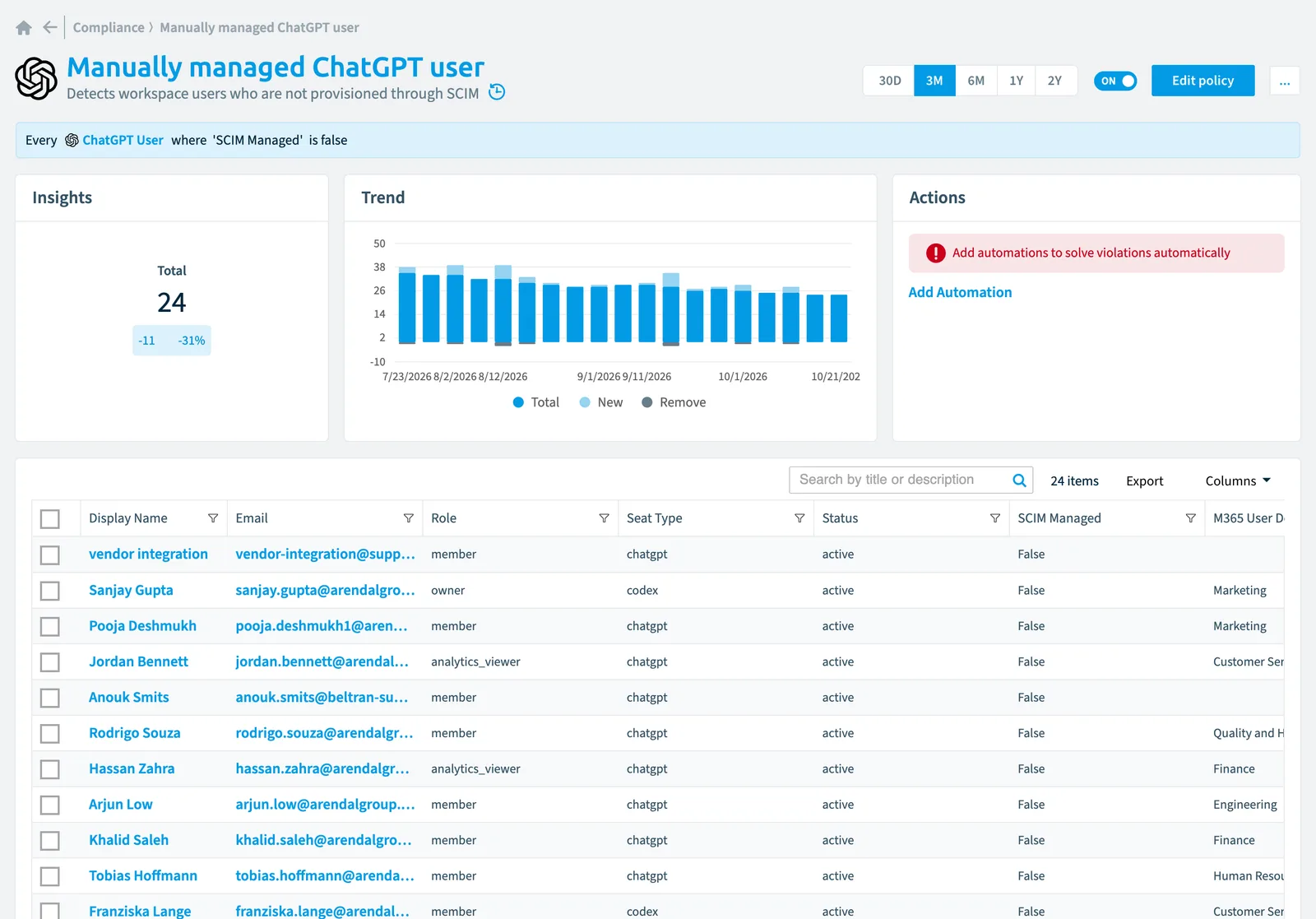Viewport: 1316px width, 919px height.
Task: Click the Edit policy button
Action: (x=1202, y=81)
